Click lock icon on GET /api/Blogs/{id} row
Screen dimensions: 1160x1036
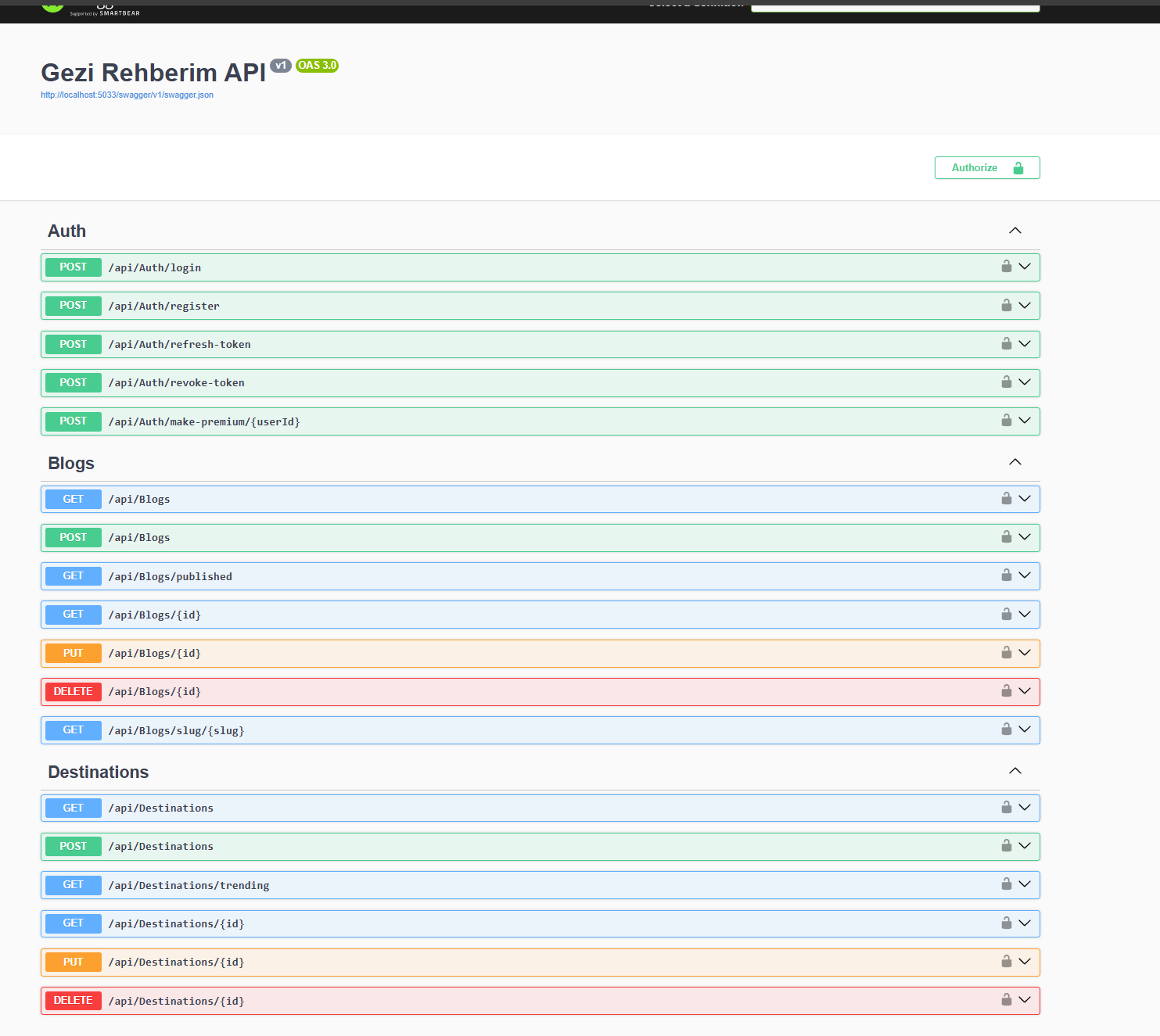tap(1007, 614)
